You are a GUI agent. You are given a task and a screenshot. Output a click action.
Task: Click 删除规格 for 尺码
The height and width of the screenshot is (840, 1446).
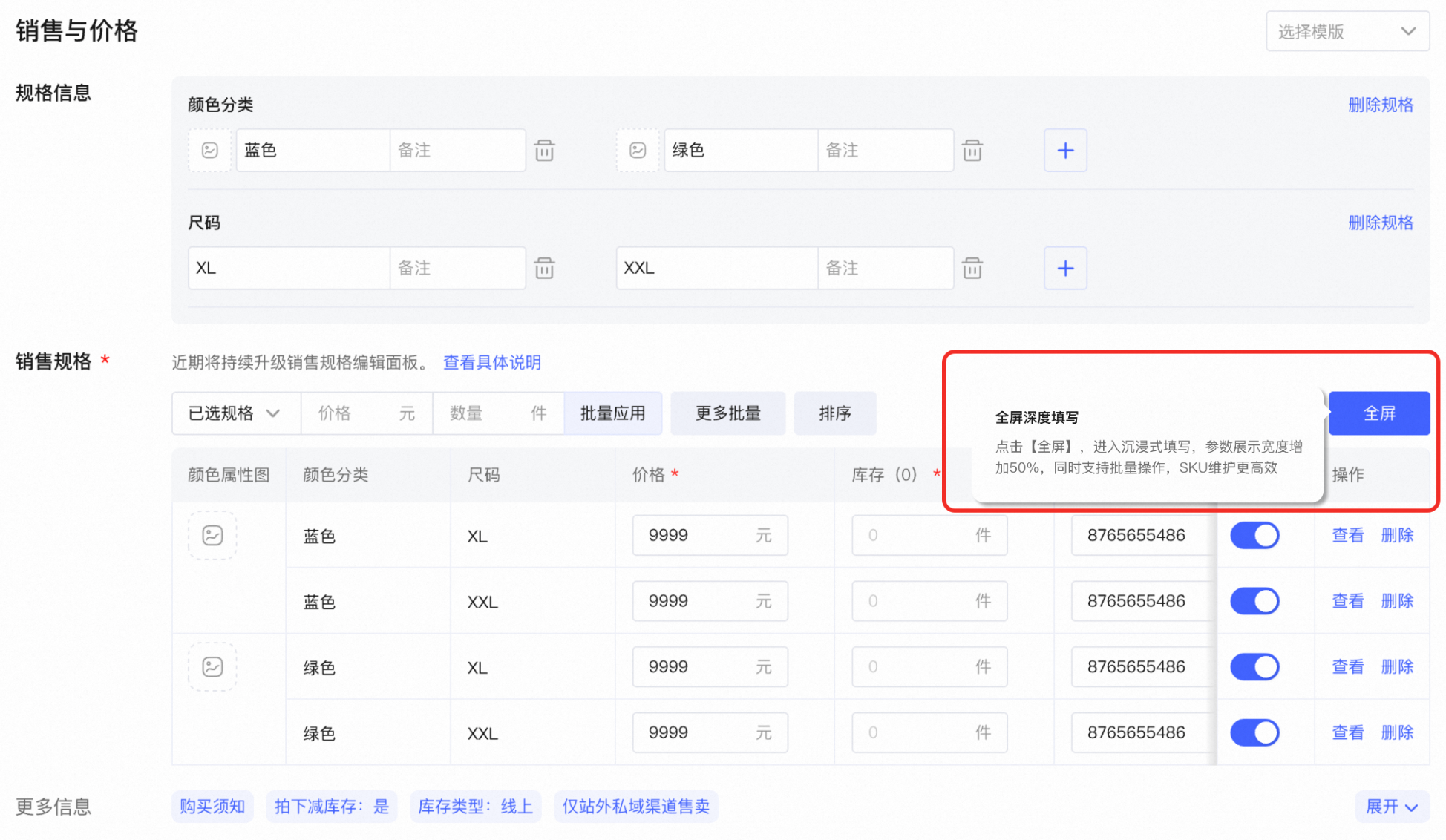click(x=1381, y=223)
